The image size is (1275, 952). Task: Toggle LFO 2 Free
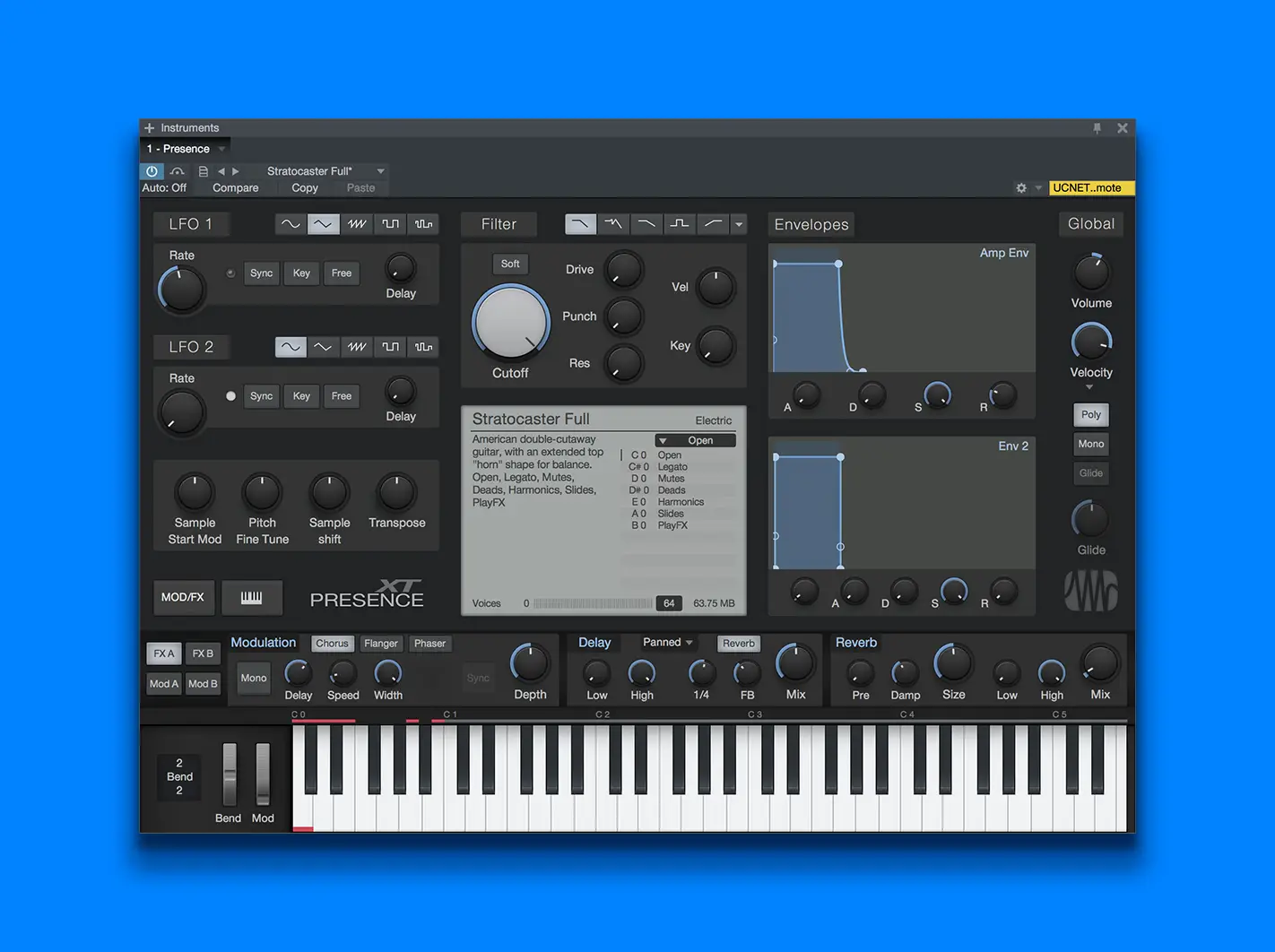(x=342, y=396)
